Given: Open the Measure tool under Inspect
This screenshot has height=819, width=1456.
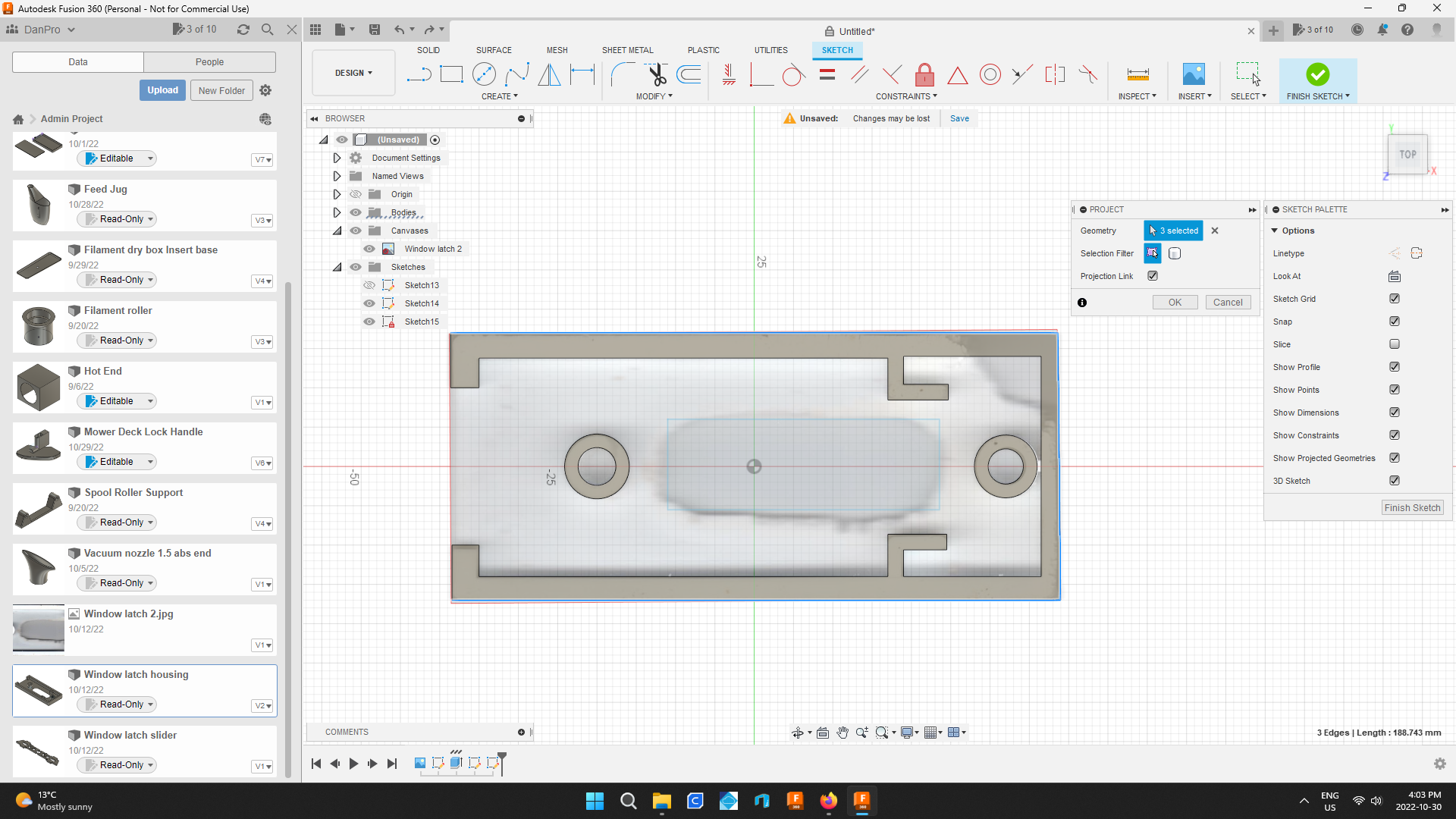Looking at the screenshot, I should (x=1137, y=74).
